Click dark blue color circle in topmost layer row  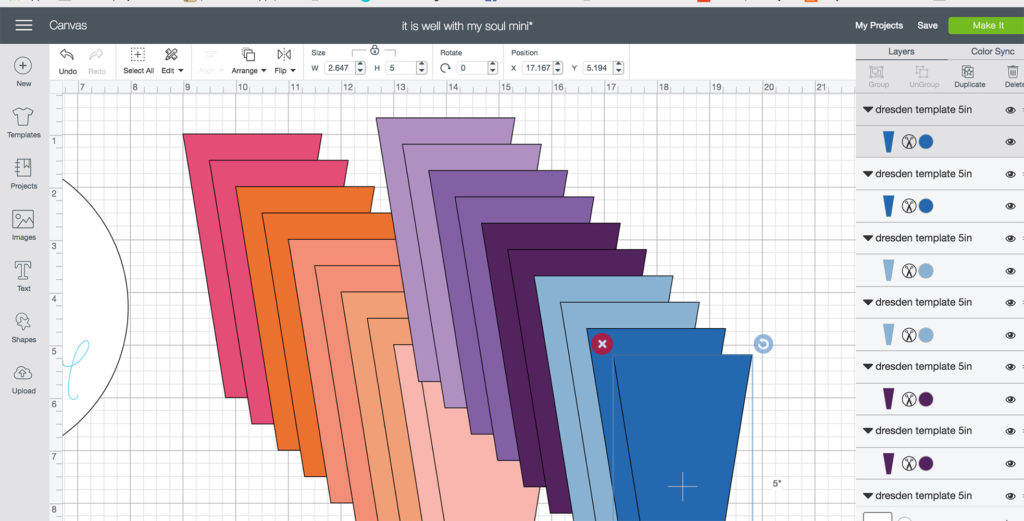(926, 142)
